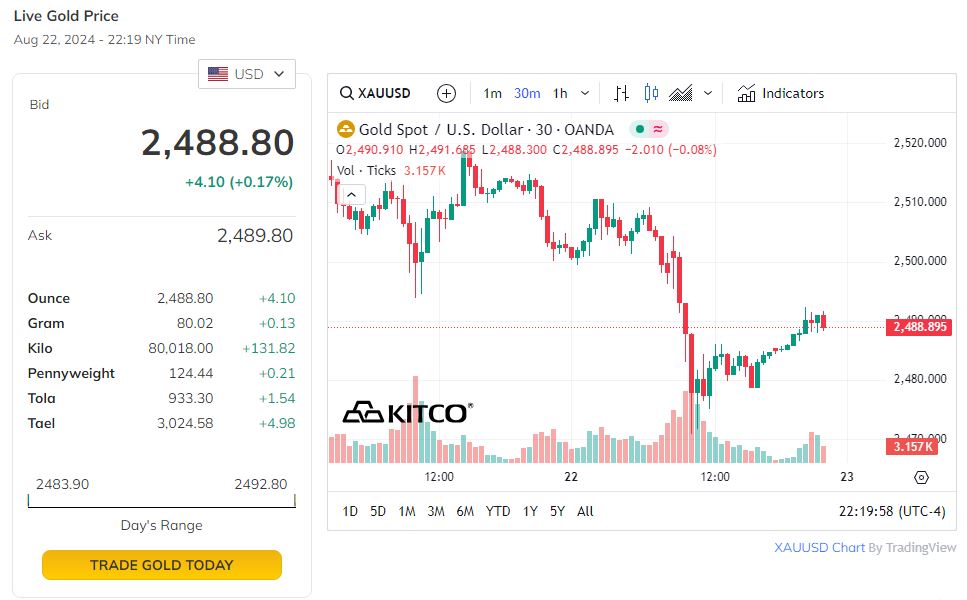
Task: Toggle the market status indicator pill
Action: 649,129
